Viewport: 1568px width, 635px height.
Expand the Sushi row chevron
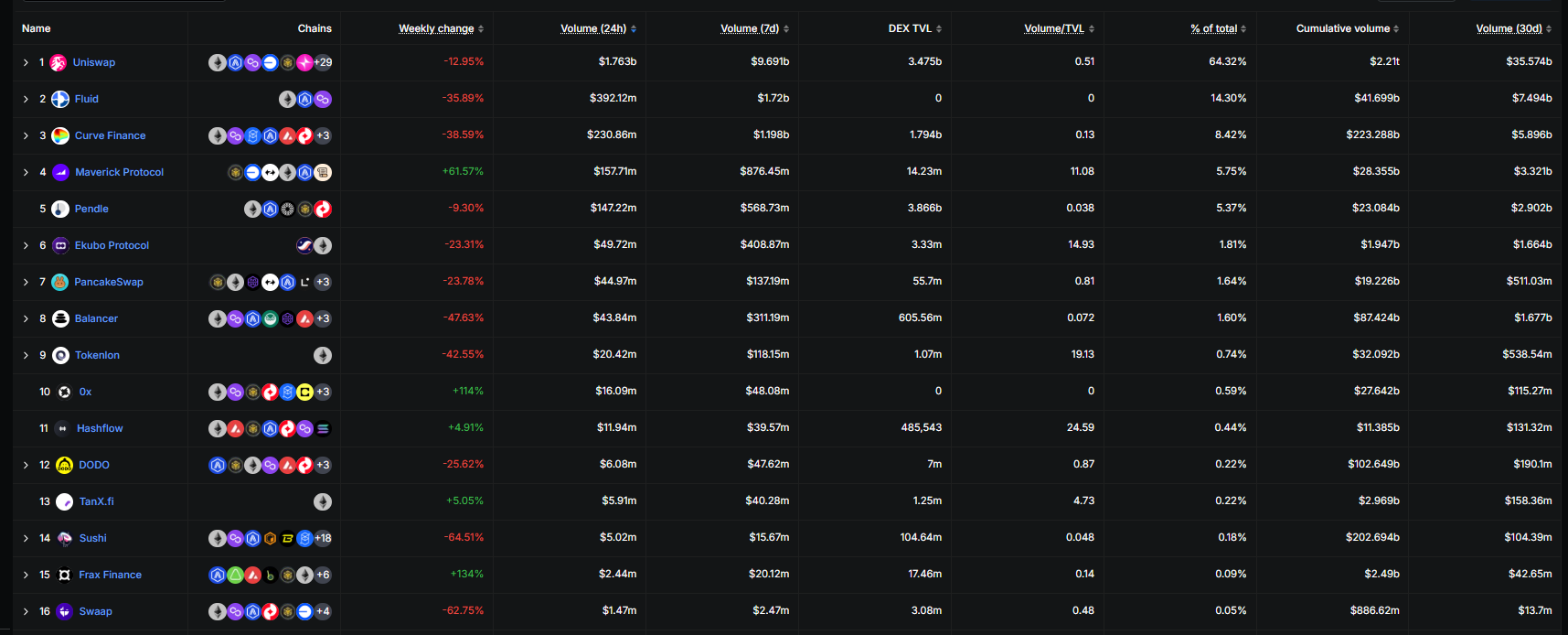pyautogui.click(x=26, y=538)
